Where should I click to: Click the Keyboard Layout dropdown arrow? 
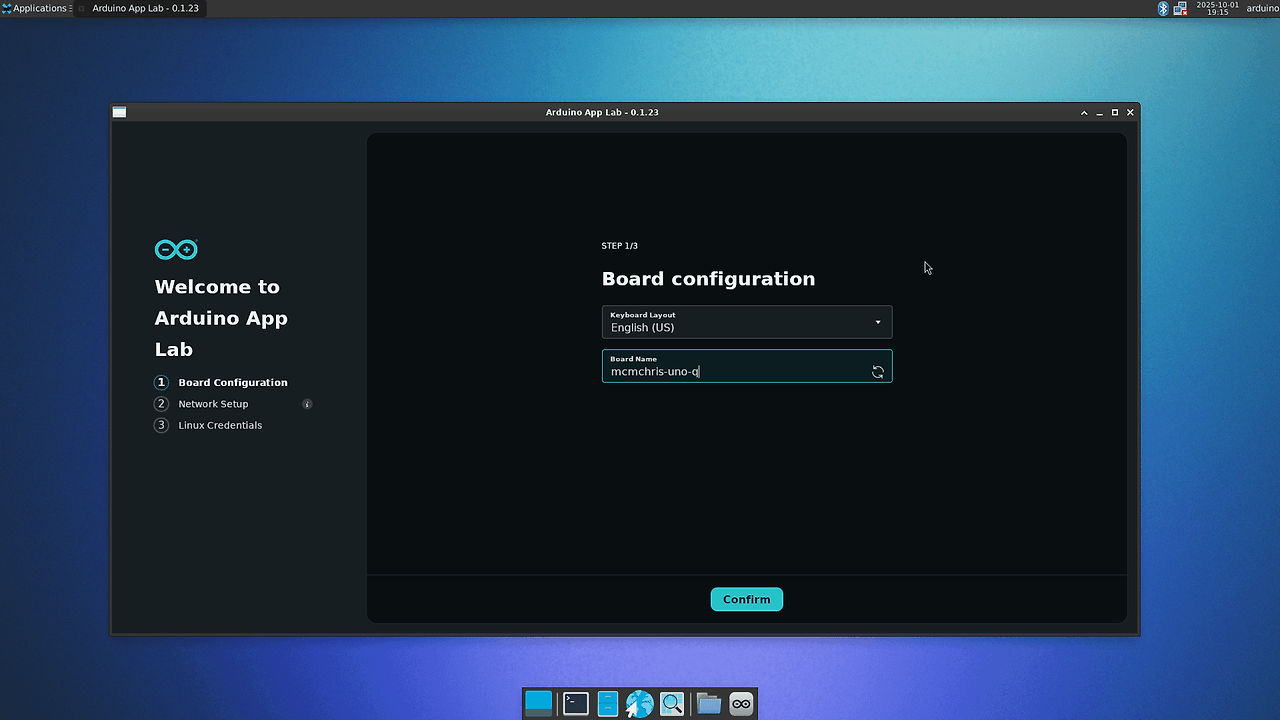(x=878, y=322)
